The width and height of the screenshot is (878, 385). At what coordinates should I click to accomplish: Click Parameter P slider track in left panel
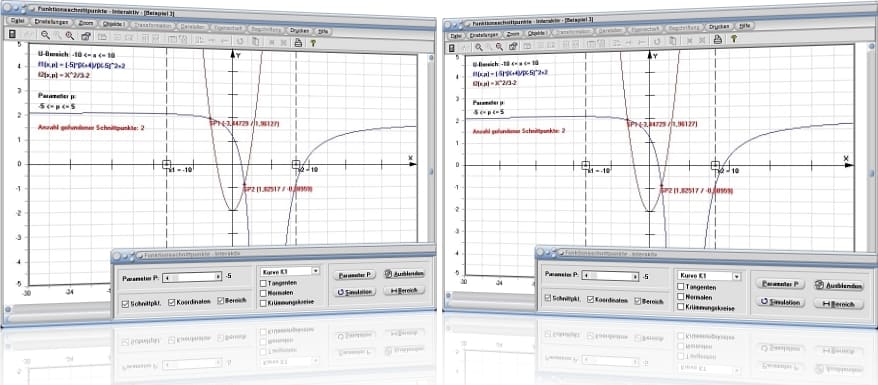click(x=192, y=276)
